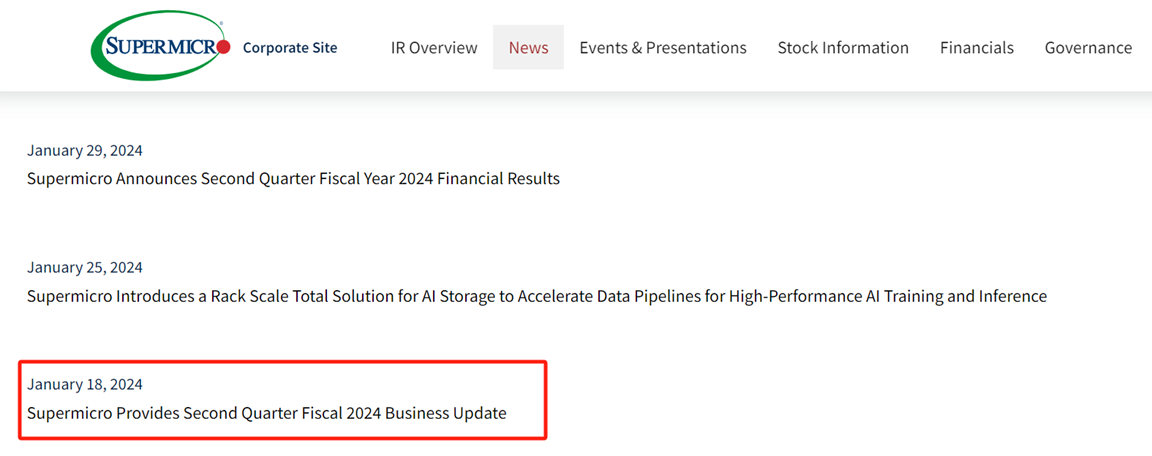Screen dimensions: 1152x456
Task: Expand the Events & Presentations menu
Action: point(663,48)
